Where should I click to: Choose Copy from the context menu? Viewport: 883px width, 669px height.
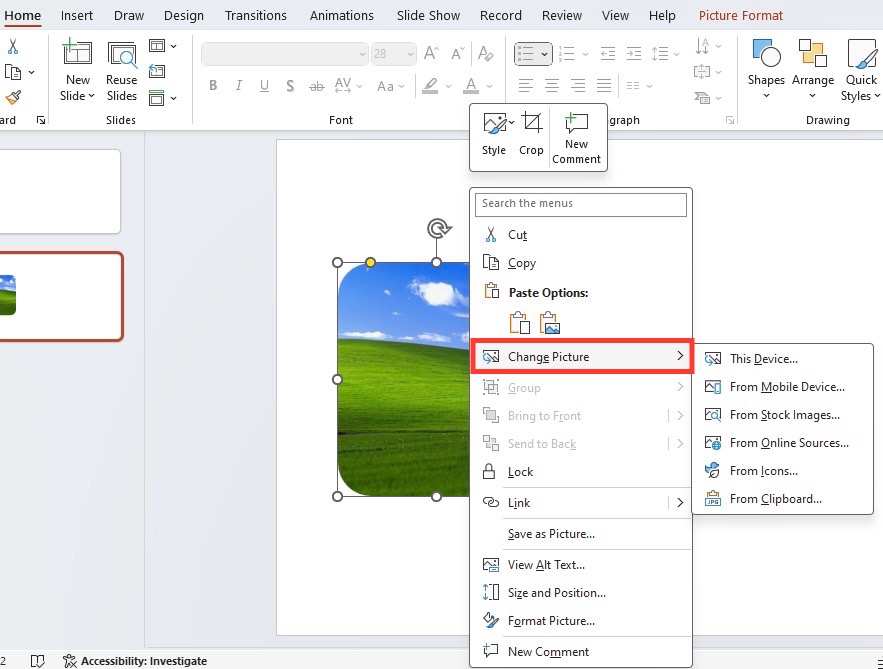pyautogui.click(x=582, y=263)
